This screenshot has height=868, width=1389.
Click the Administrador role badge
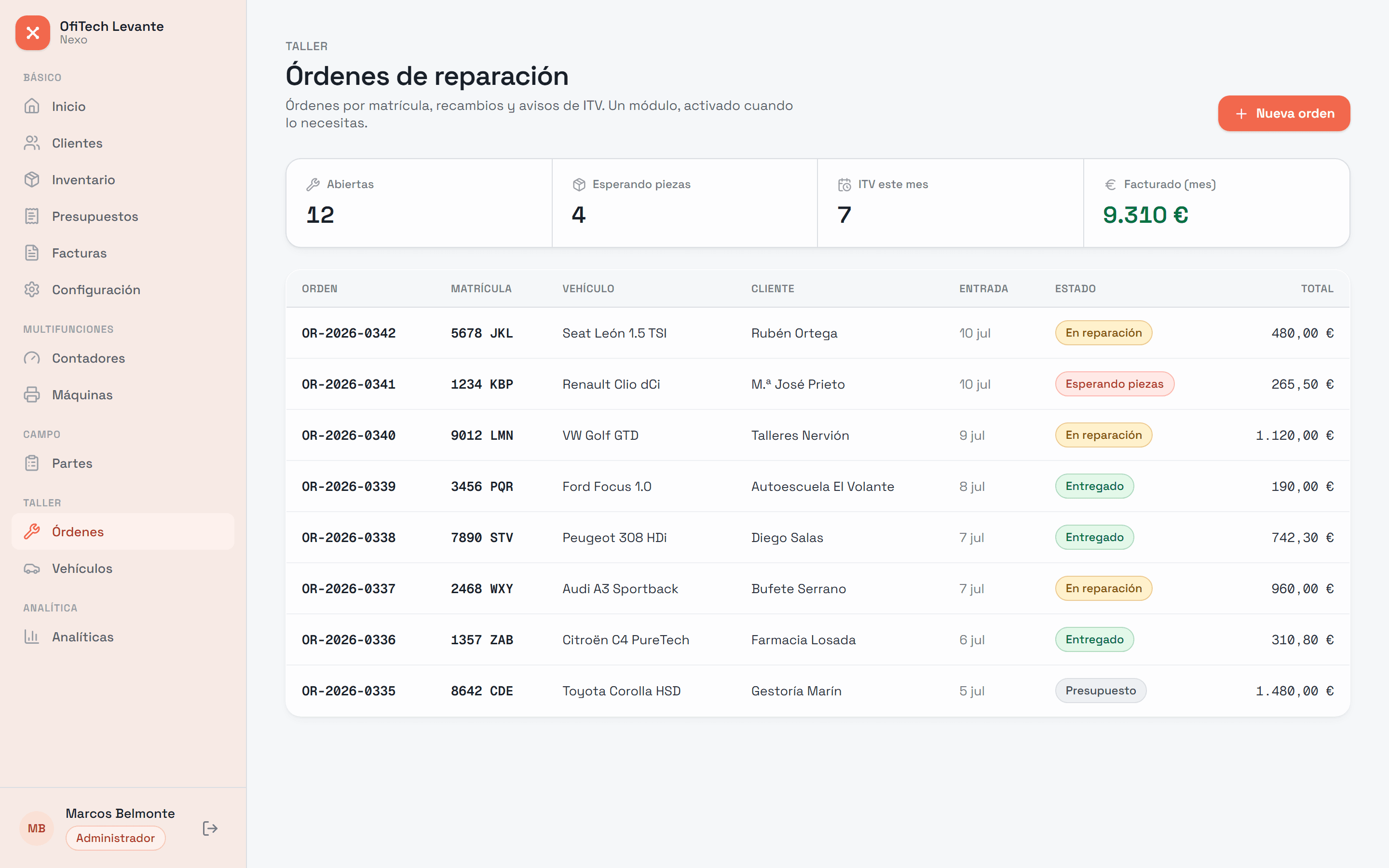click(x=115, y=838)
